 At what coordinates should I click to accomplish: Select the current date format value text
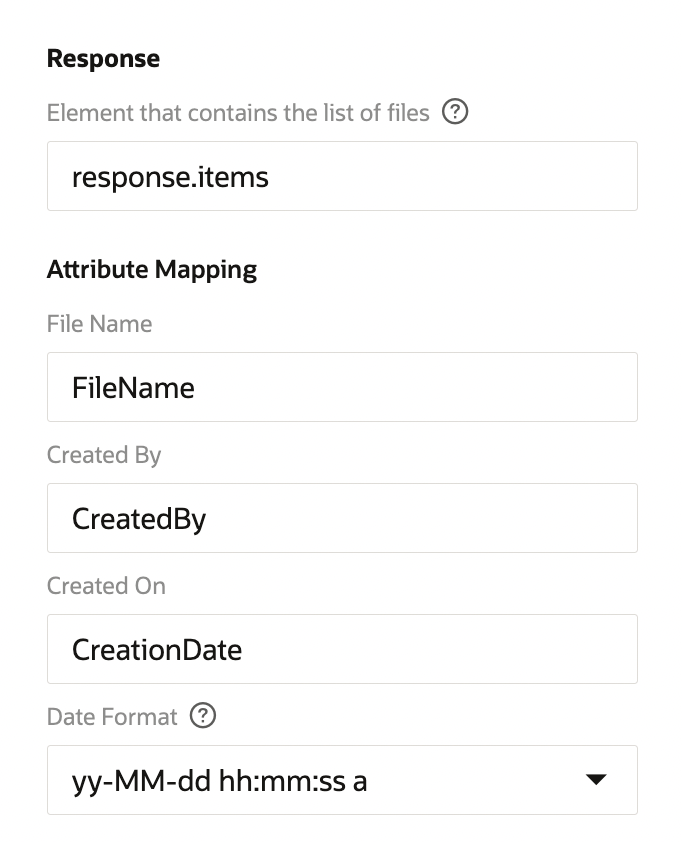(x=222, y=780)
